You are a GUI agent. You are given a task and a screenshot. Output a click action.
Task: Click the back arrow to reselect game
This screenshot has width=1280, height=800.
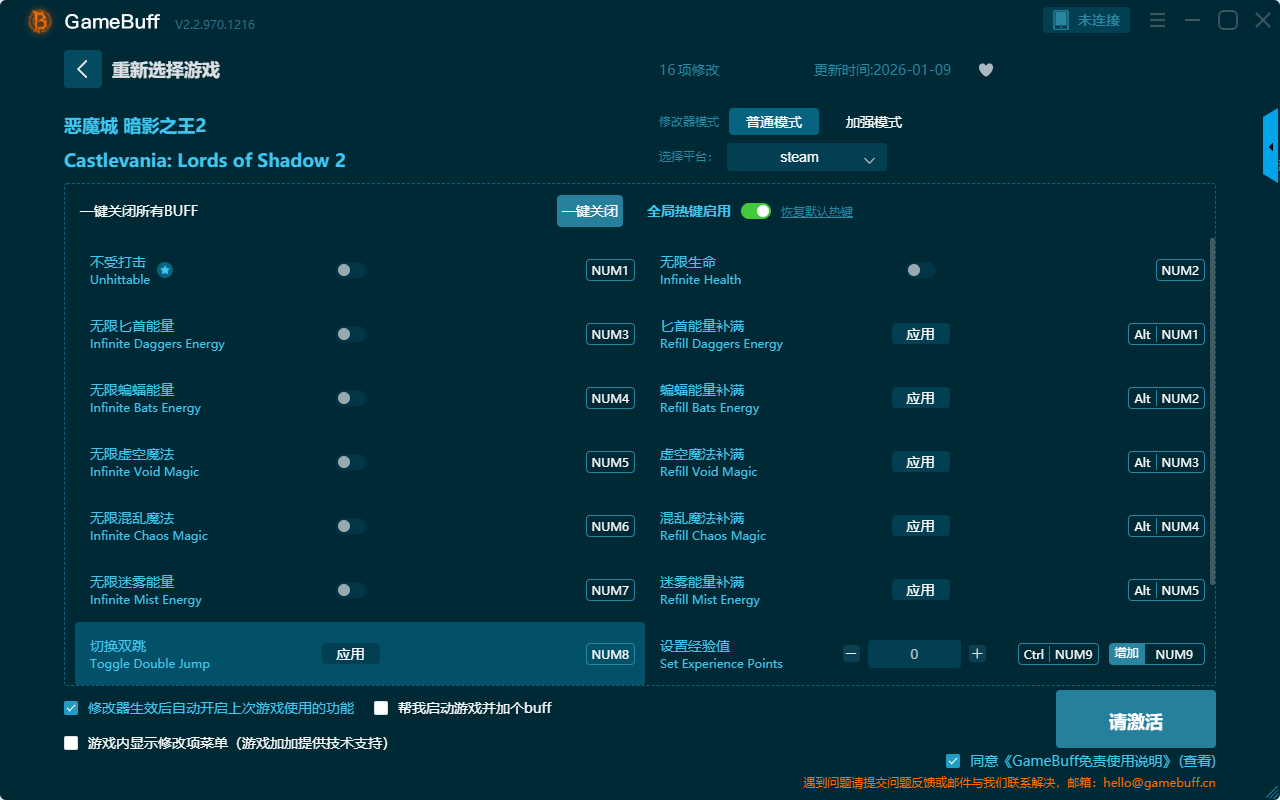(83, 69)
